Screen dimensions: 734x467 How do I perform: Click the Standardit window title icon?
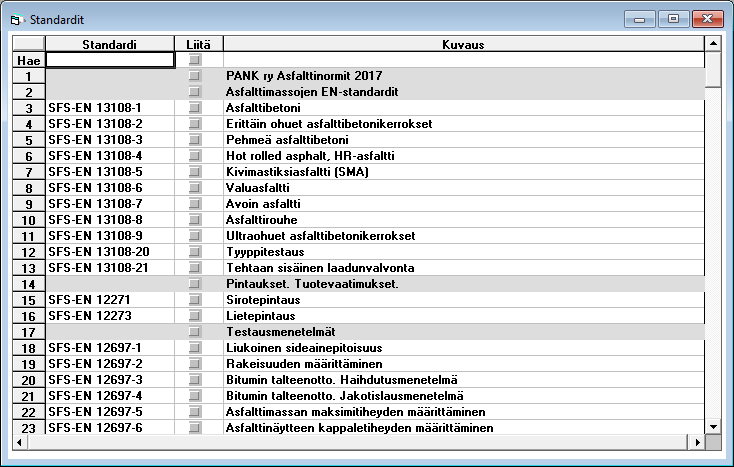pos(17,20)
